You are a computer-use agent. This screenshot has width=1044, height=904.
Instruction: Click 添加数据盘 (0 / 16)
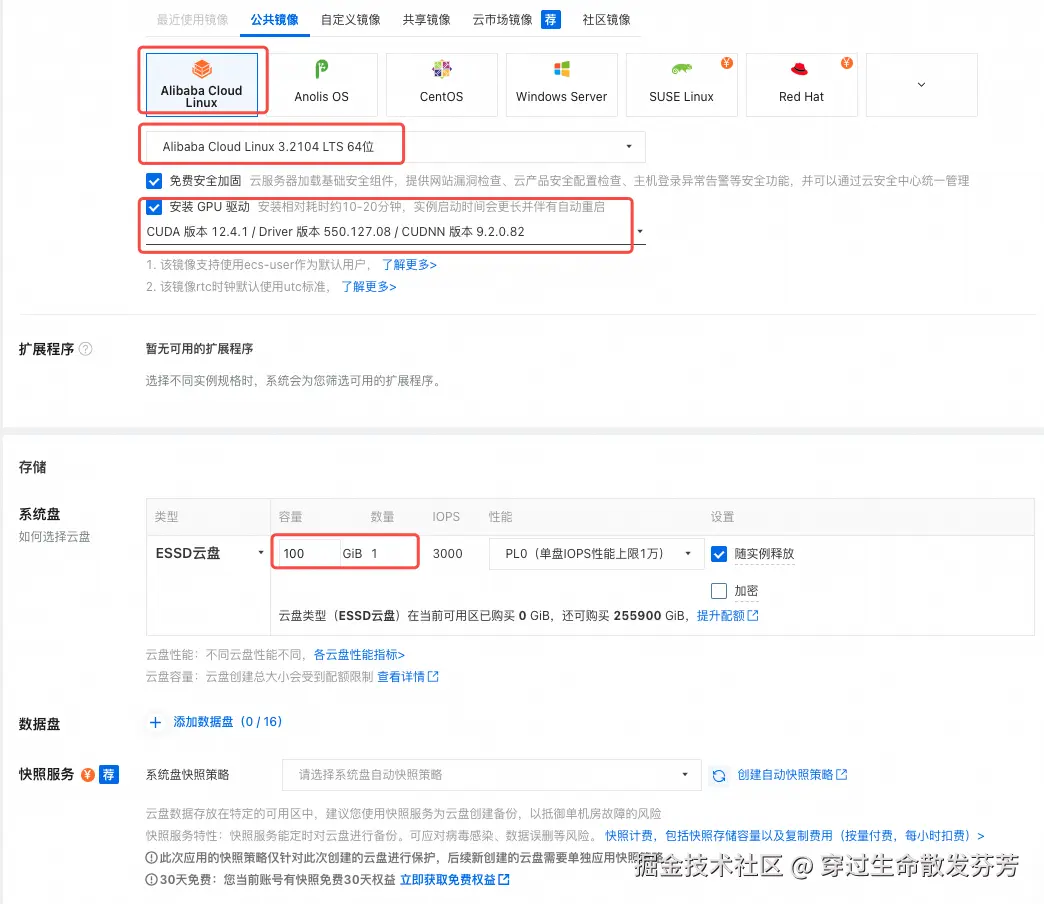click(x=228, y=722)
